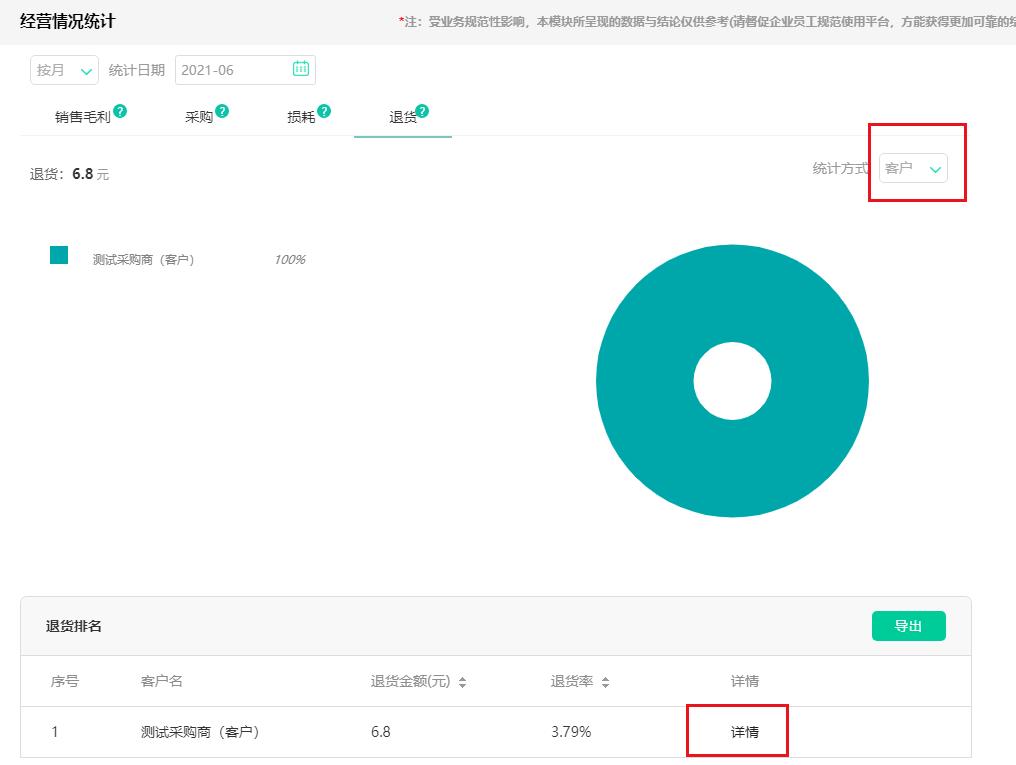Open the calendar picker beside 统计日期
Screen dimensions: 1016x765
[301, 70]
